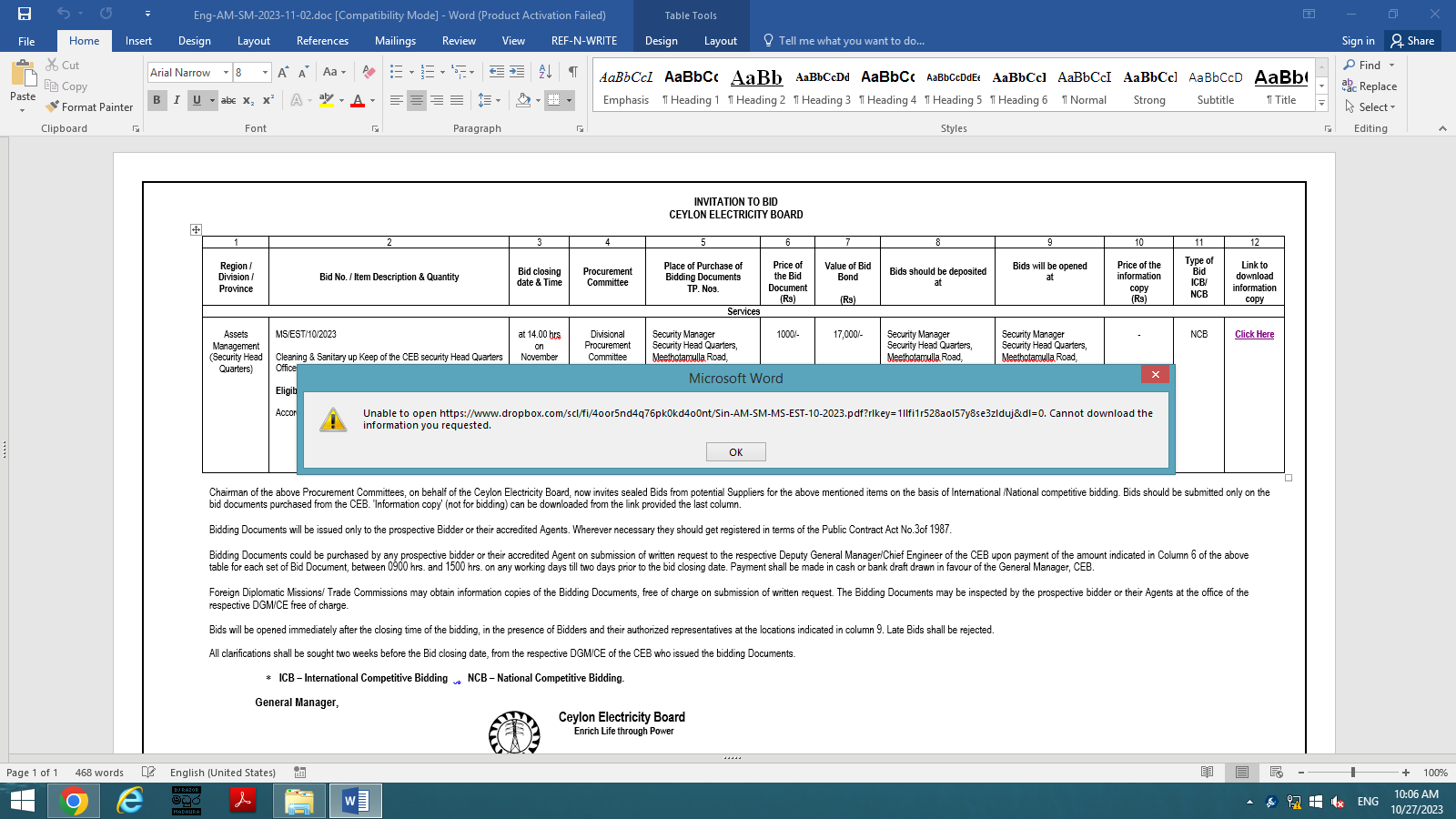Toggle Italic formatting button
Image resolution: width=1456 pixels, height=819 pixels.
[177, 100]
